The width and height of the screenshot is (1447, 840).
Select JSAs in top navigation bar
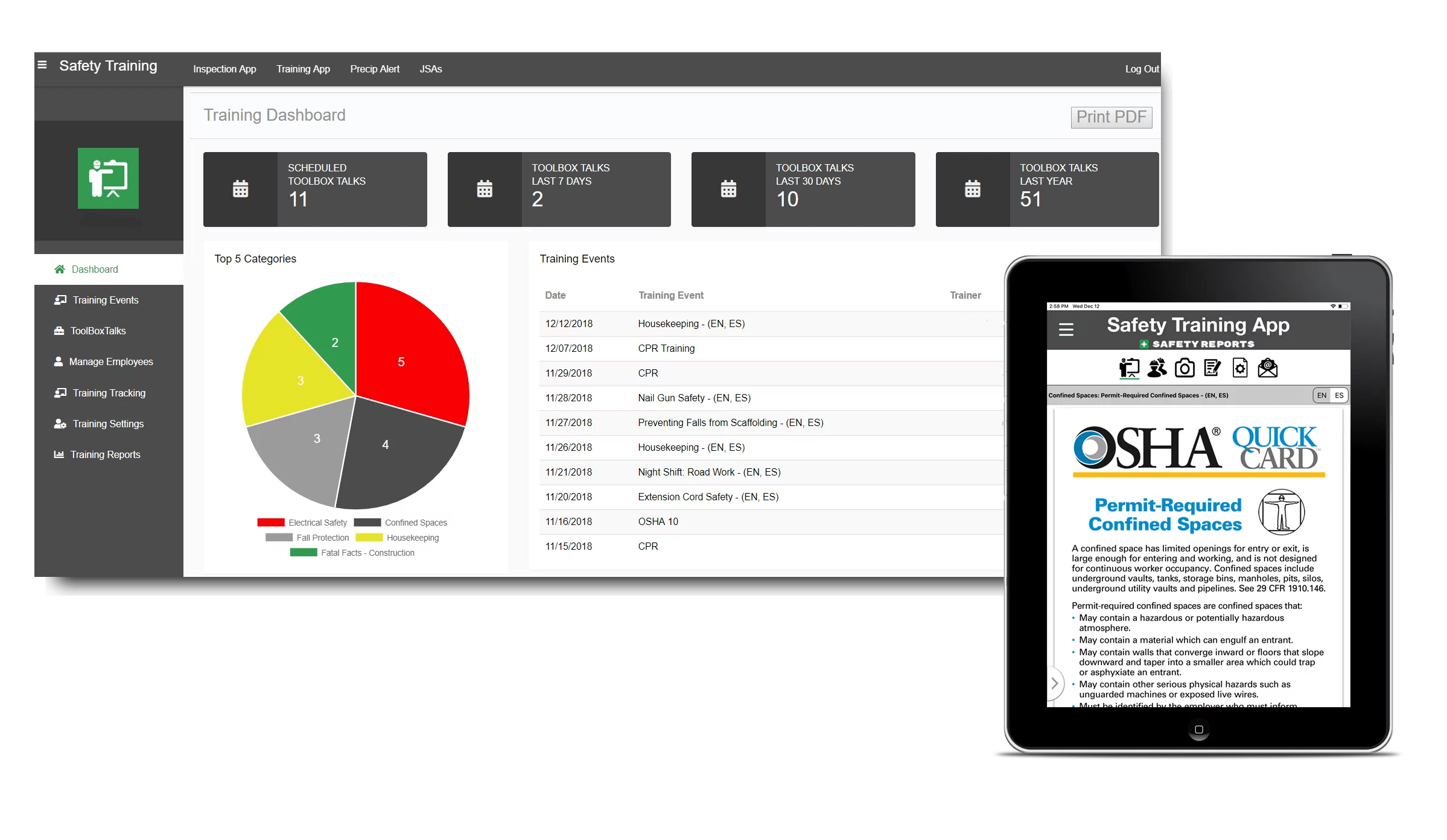coord(431,69)
